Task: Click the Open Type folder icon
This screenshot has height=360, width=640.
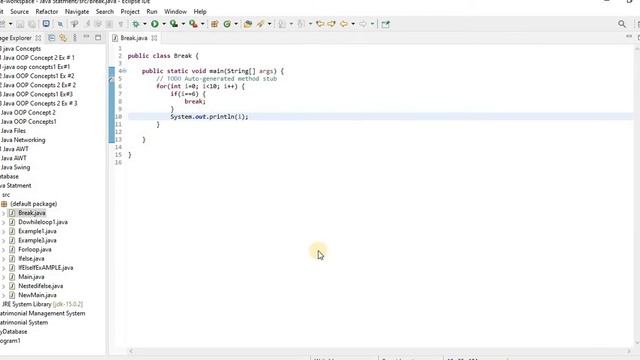Action: pyautogui.click(x=247, y=24)
